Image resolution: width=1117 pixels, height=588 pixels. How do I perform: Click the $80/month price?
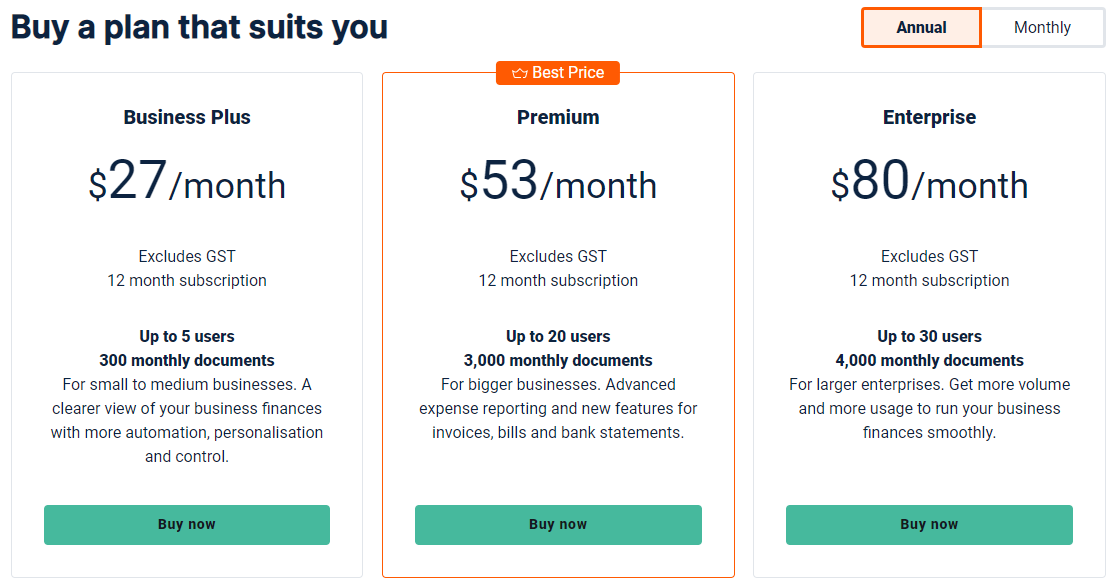[x=929, y=184]
